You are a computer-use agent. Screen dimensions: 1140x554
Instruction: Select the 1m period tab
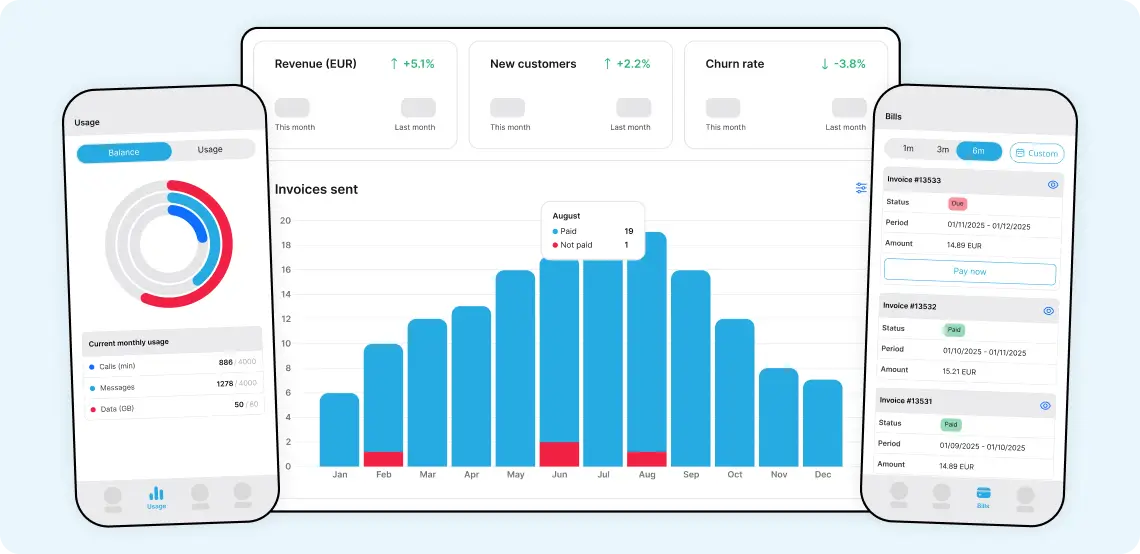908,148
